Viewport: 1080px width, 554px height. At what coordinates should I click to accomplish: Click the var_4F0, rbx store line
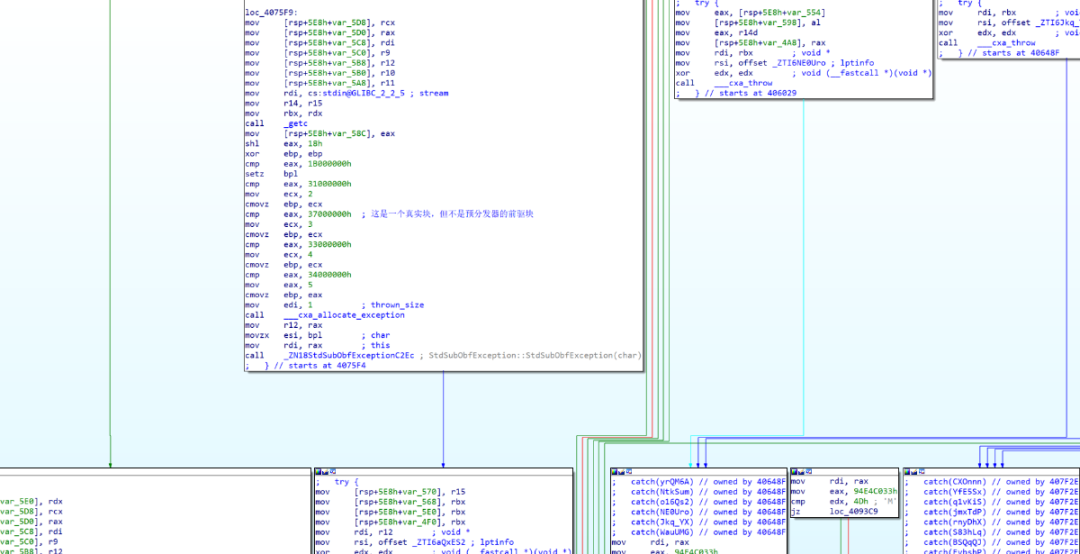point(391,522)
